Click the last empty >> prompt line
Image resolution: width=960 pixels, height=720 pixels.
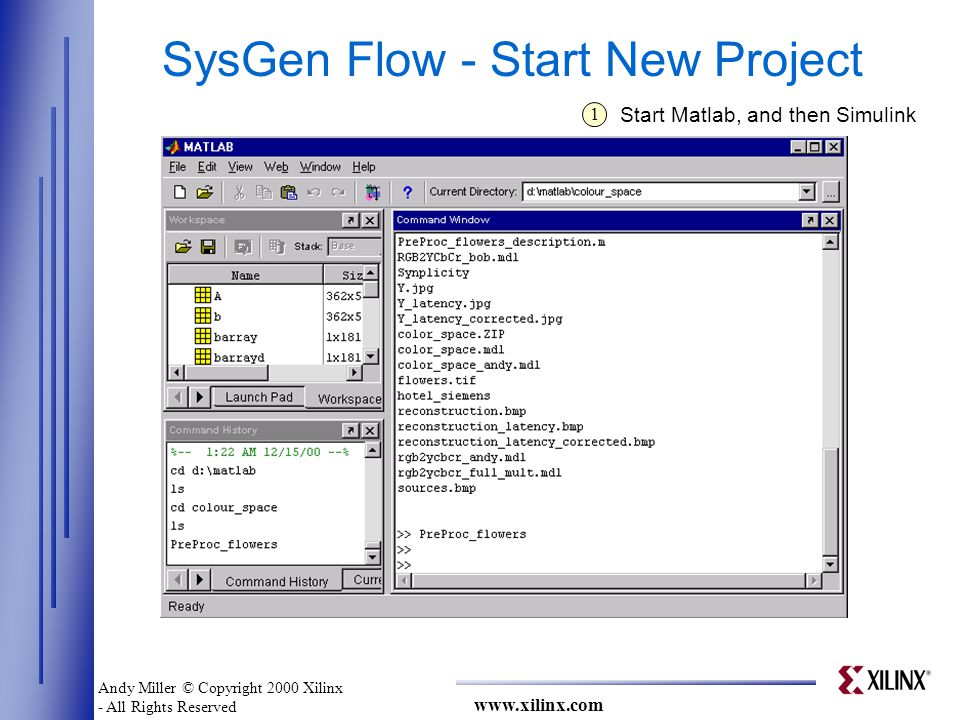[x=403, y=564]
